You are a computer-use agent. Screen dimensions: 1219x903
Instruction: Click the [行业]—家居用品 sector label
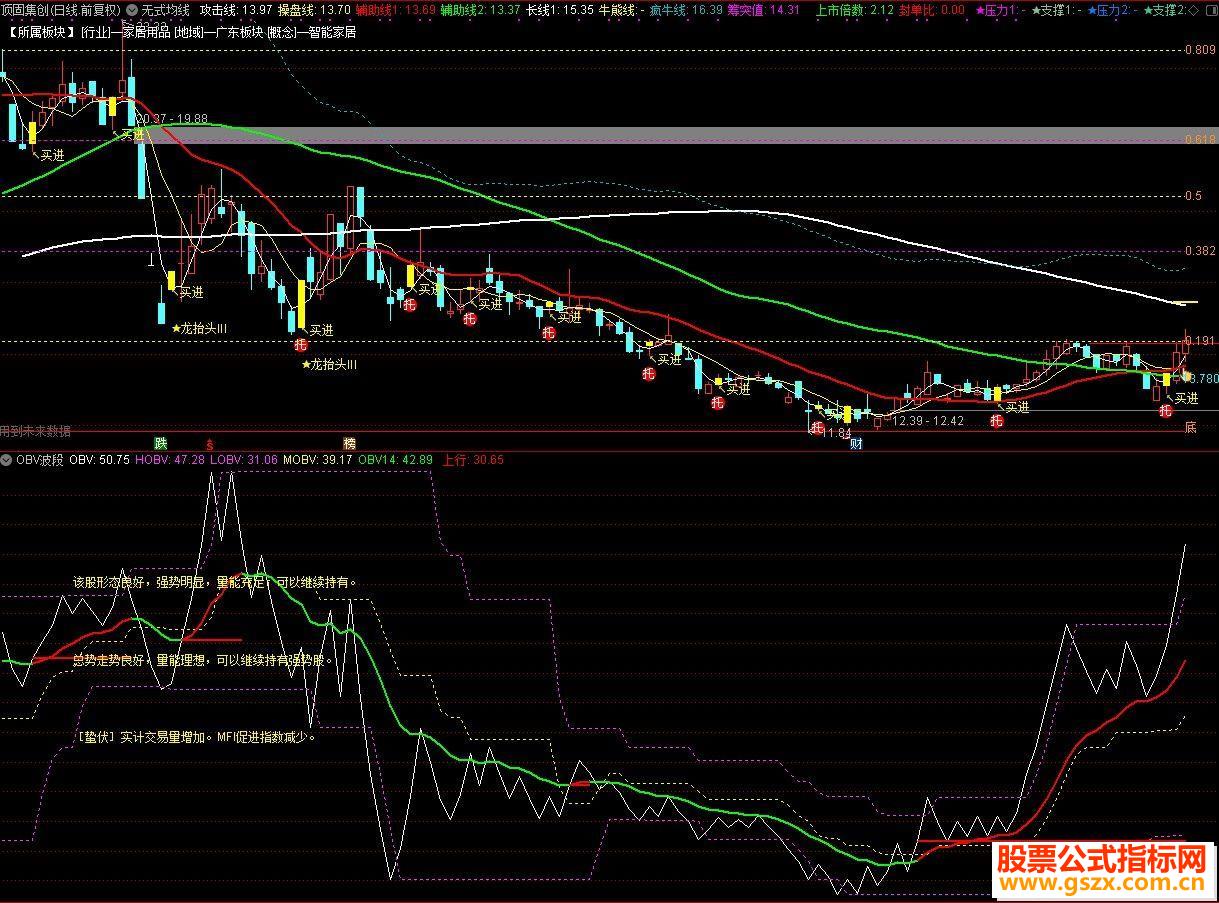tap(126, 31)
